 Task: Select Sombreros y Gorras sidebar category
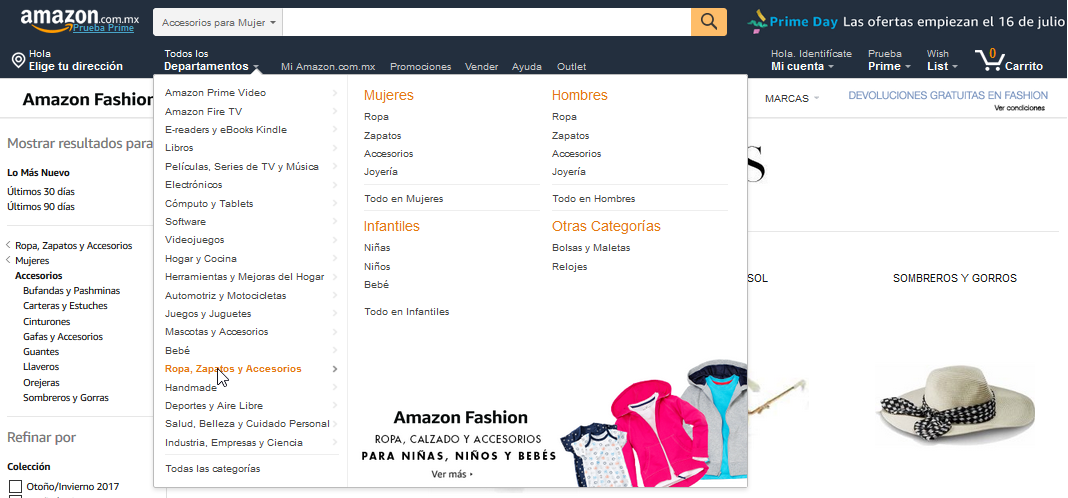(x=66, y=398)
